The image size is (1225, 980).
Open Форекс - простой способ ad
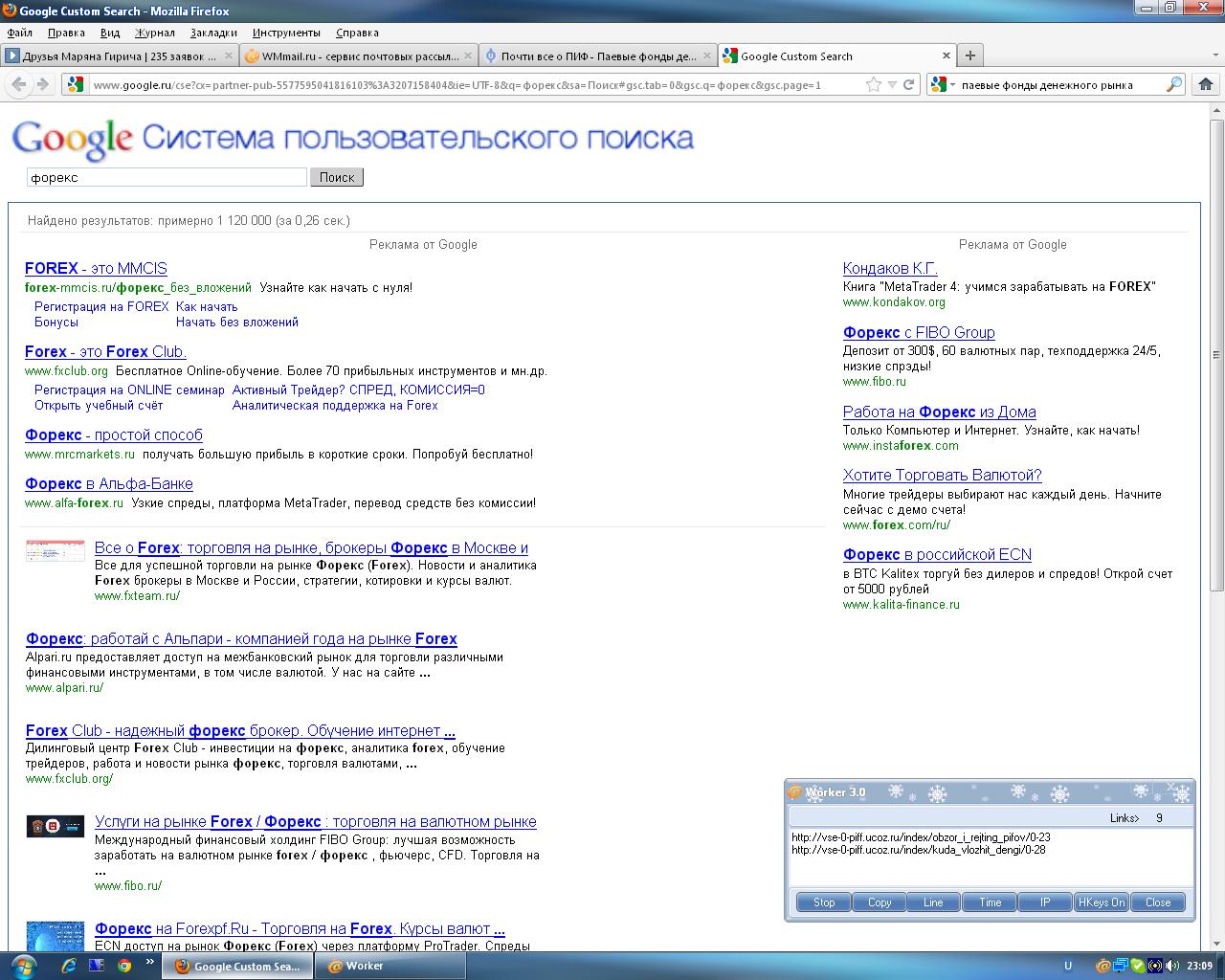(x=114, y=434)
